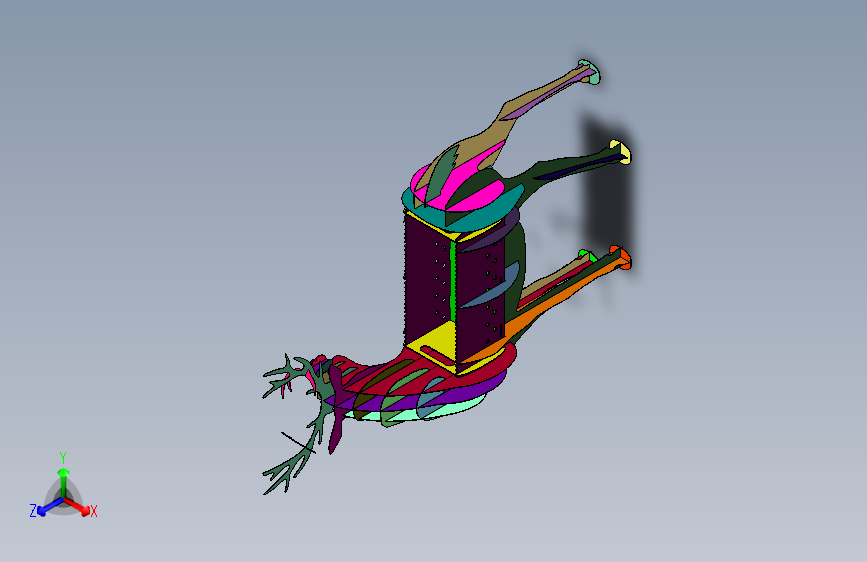This screenshot has width=867, height=562.
Task: Click the green Y axis of the orientation triad
Action: click(64, 482)
